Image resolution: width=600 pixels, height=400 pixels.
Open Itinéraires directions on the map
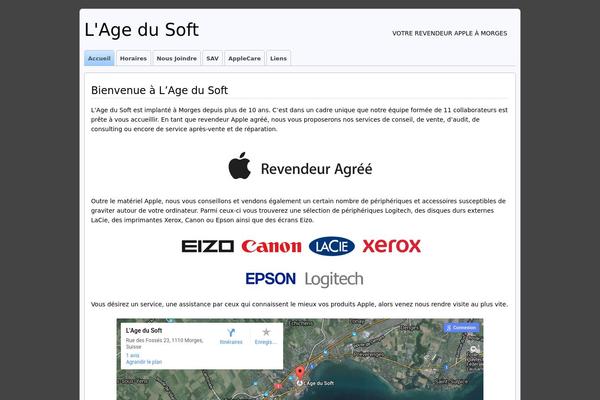coord(231,336)
